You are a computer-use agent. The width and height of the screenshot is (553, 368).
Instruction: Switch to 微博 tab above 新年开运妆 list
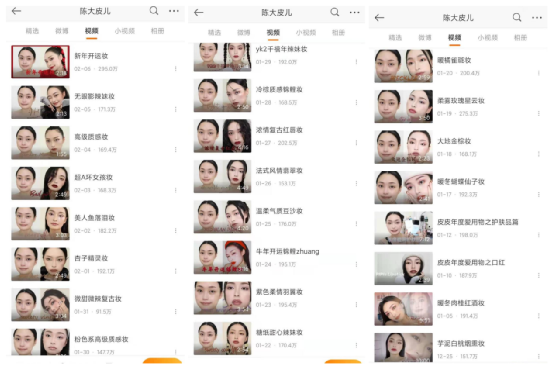(62, 31)
